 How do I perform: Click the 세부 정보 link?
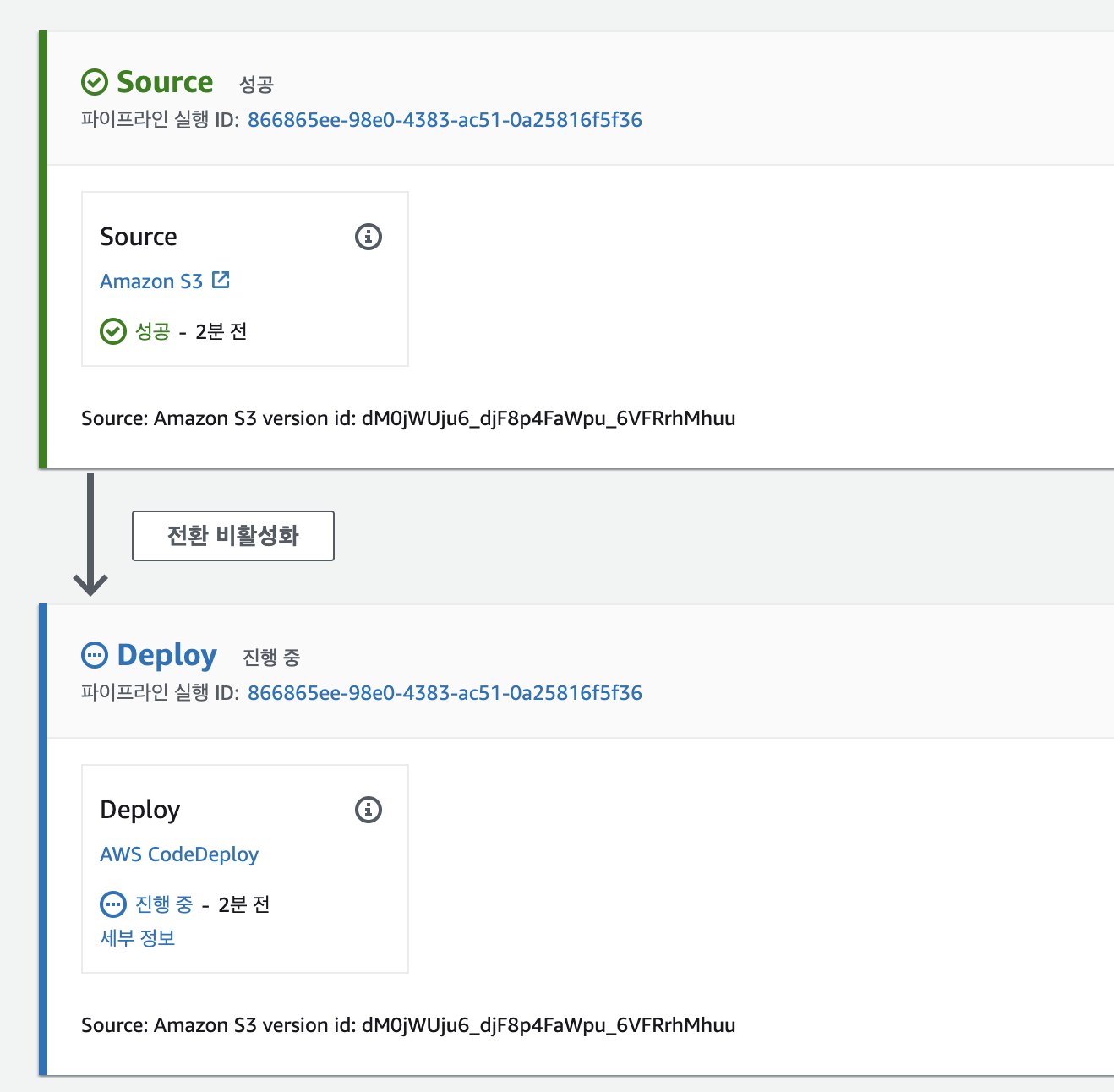(x=138, y=938)
